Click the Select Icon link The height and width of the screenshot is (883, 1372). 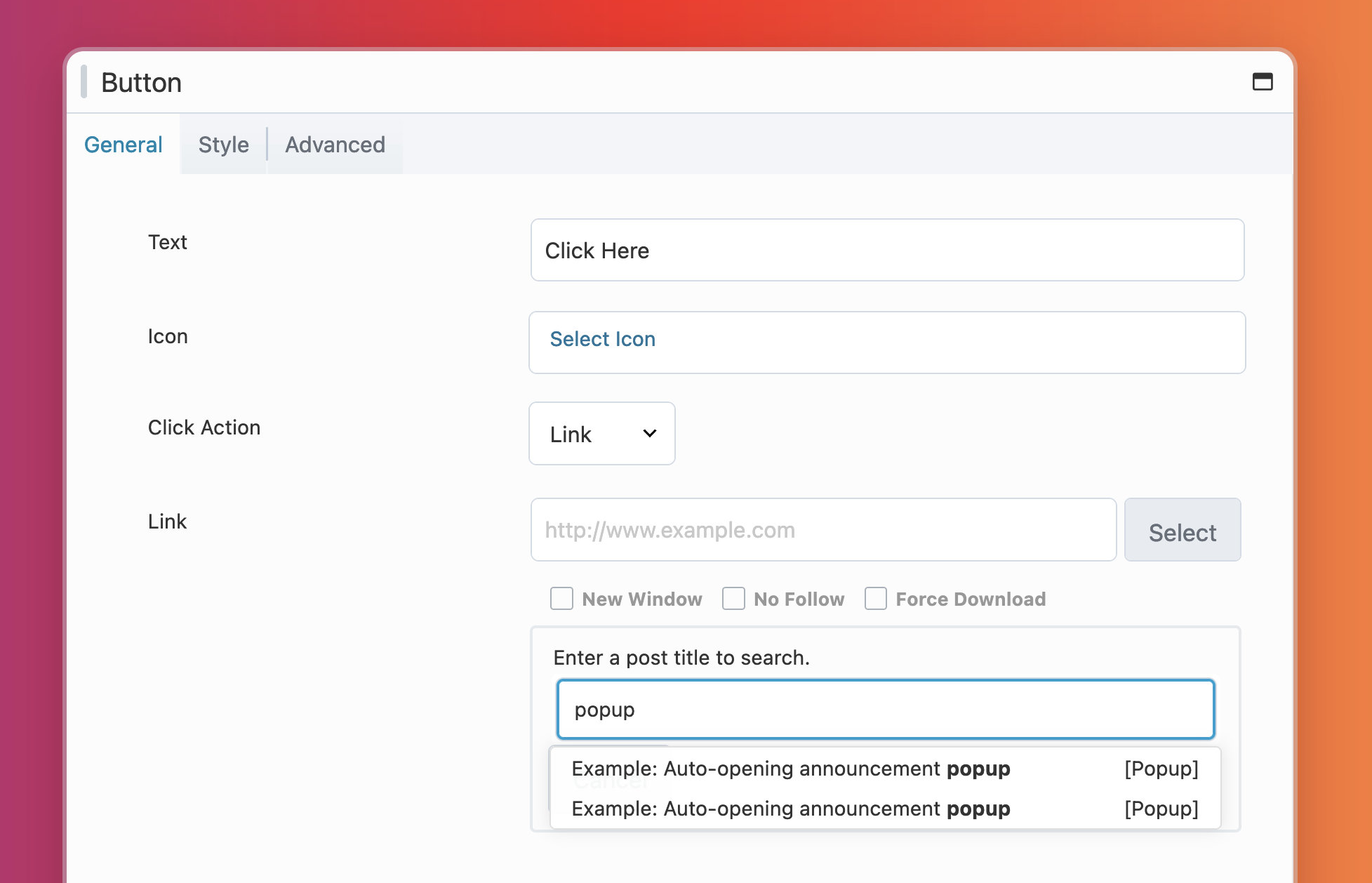602,339
